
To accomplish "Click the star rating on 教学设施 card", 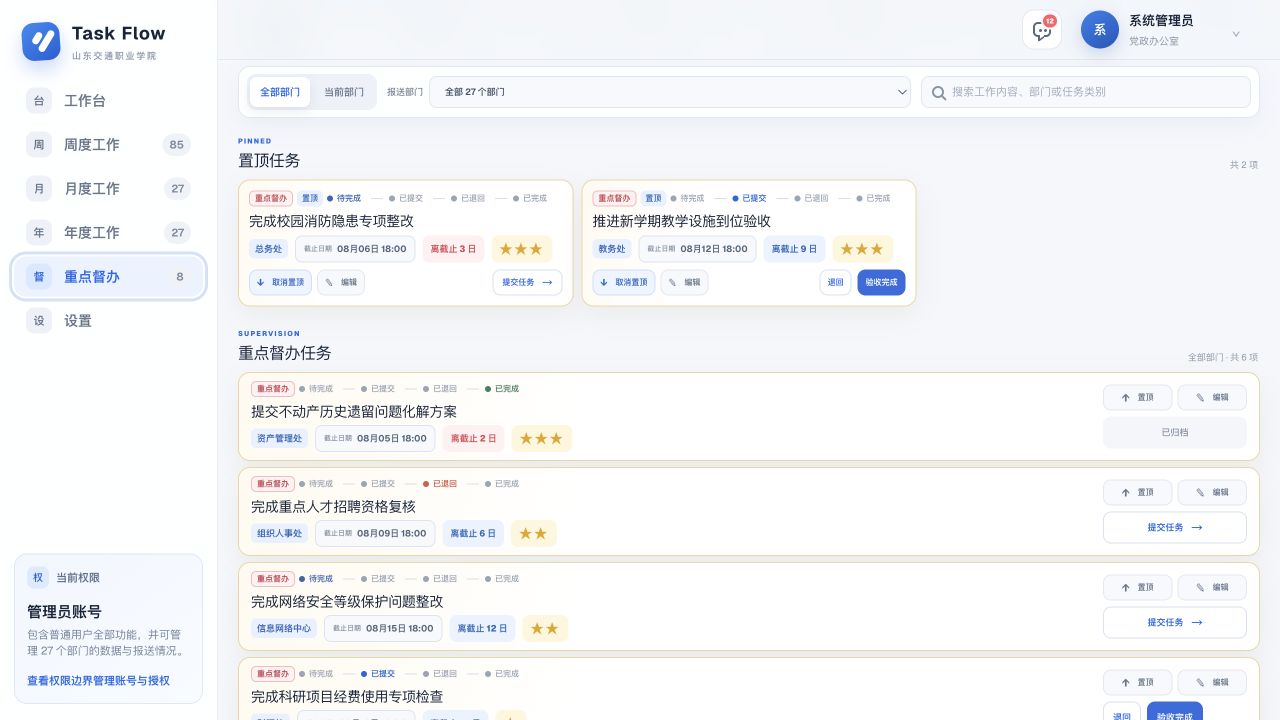I will pyautogui.click(x=862, y=249).
